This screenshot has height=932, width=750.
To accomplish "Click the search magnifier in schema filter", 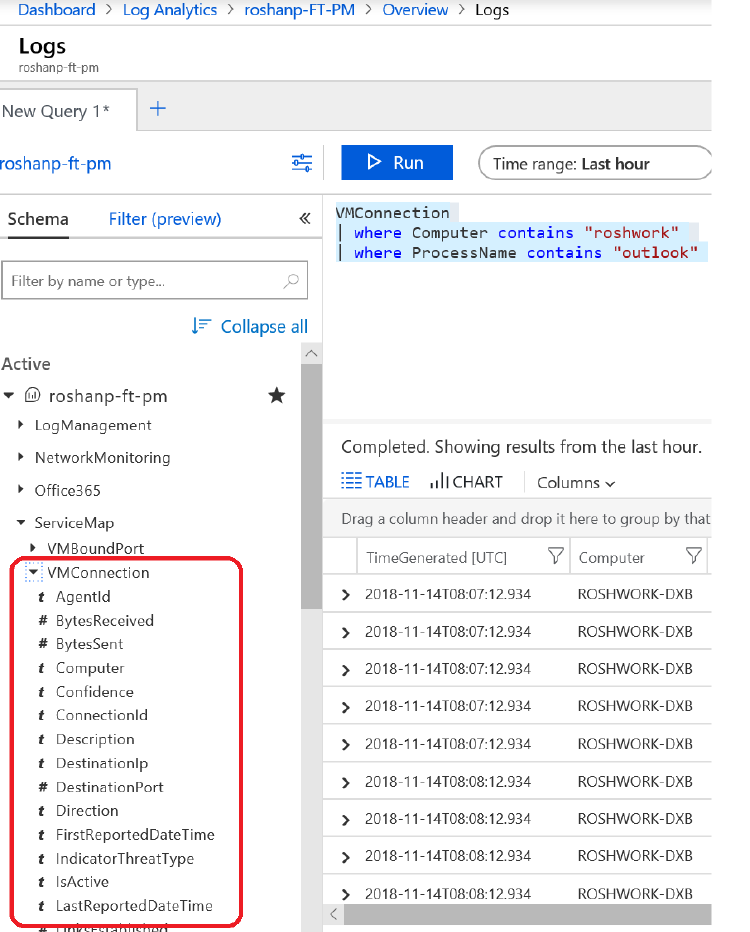I will coord(291,281).
